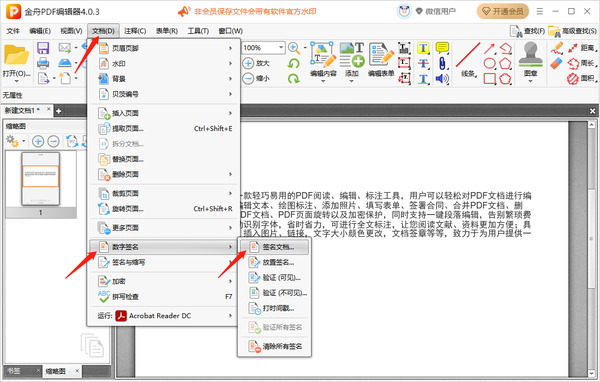Click the save floppy disk icon
Viewport: 600px width, 382px height.
pos(43,48)
